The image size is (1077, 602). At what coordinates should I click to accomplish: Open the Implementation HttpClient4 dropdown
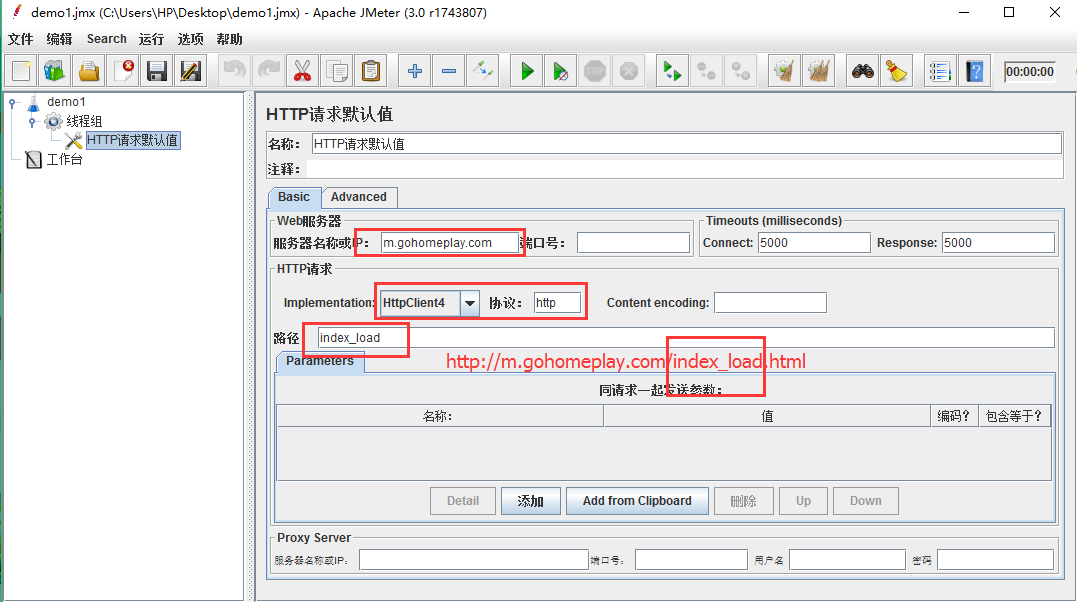pos(430,303)
